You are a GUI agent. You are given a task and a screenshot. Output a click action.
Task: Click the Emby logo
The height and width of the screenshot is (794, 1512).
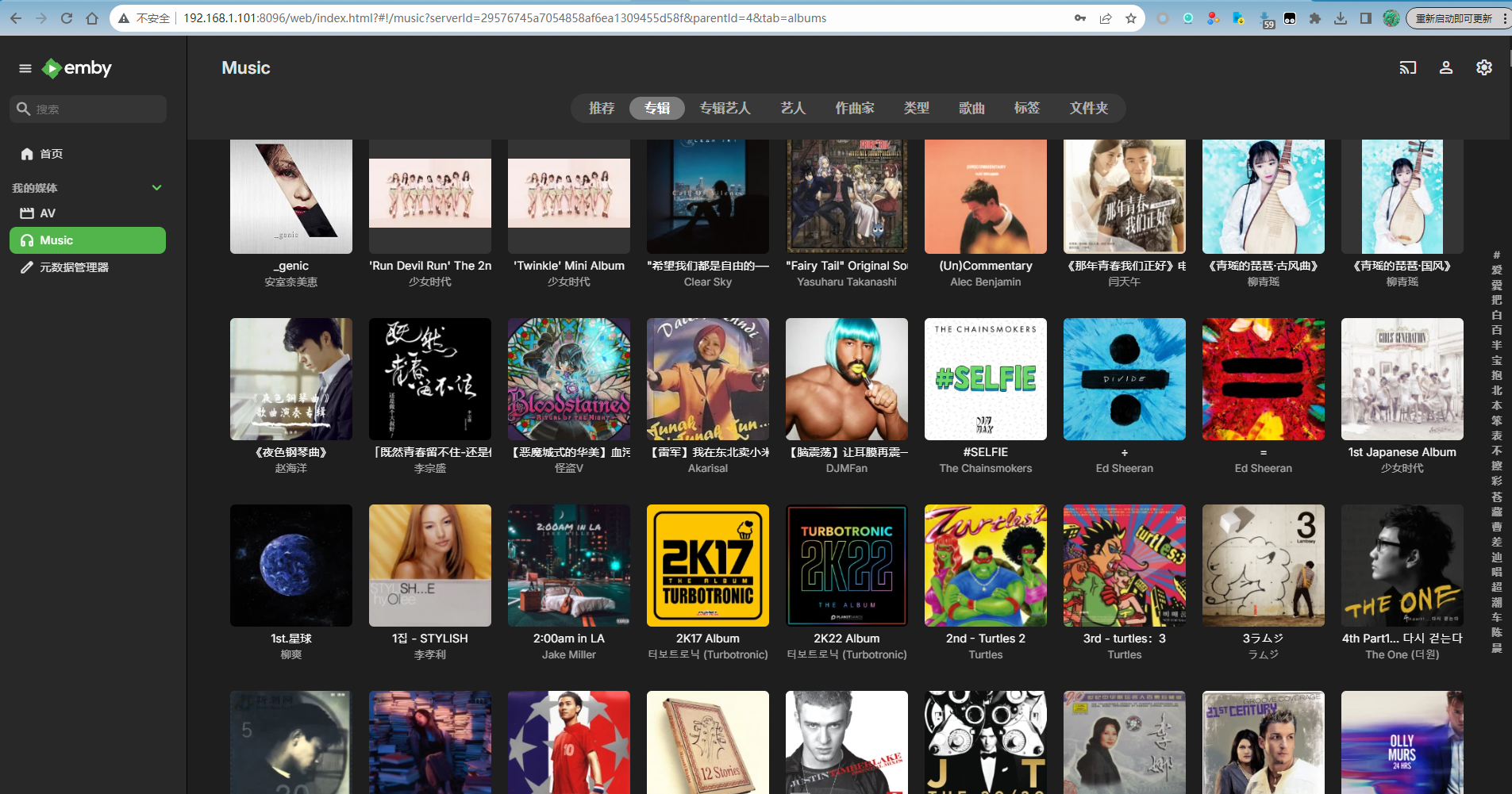click(77, 68)
